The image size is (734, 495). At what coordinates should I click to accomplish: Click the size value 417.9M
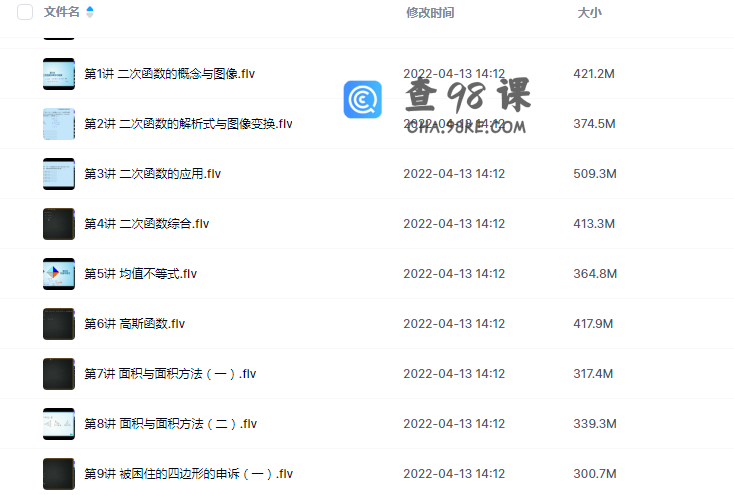point(593,324)
